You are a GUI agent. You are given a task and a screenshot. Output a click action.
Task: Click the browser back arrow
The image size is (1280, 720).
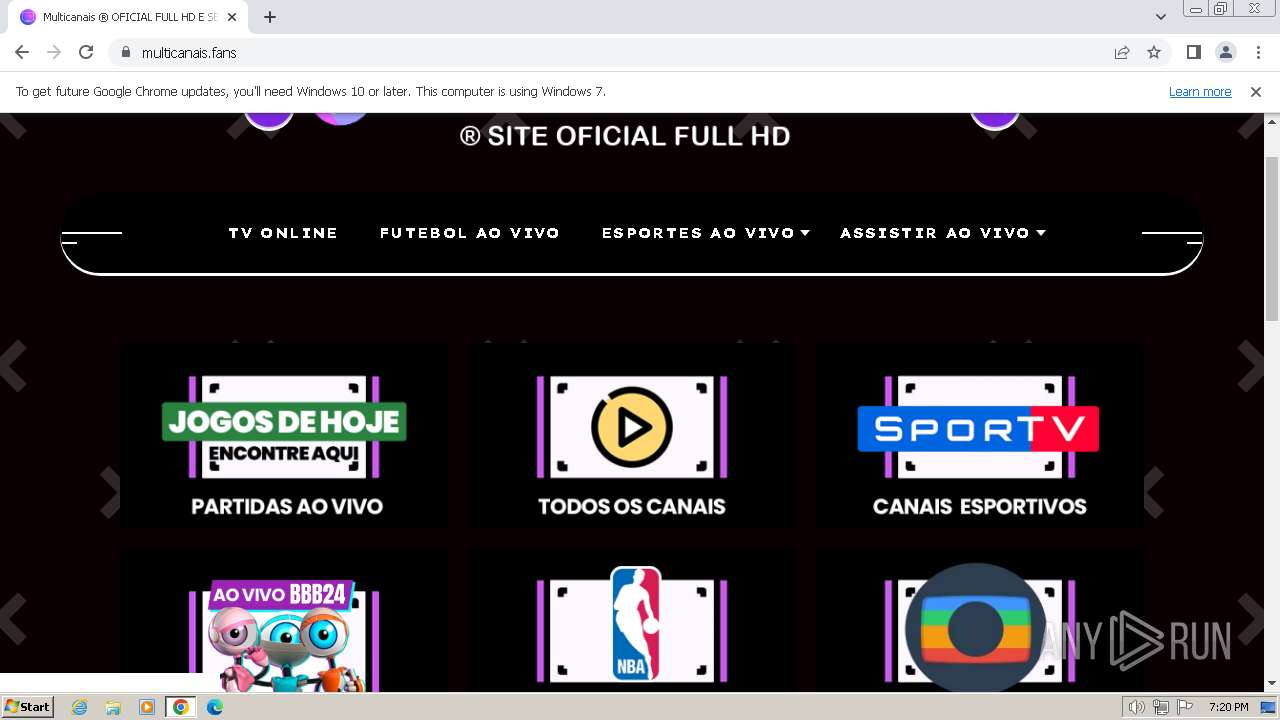[x=22, y=52]
